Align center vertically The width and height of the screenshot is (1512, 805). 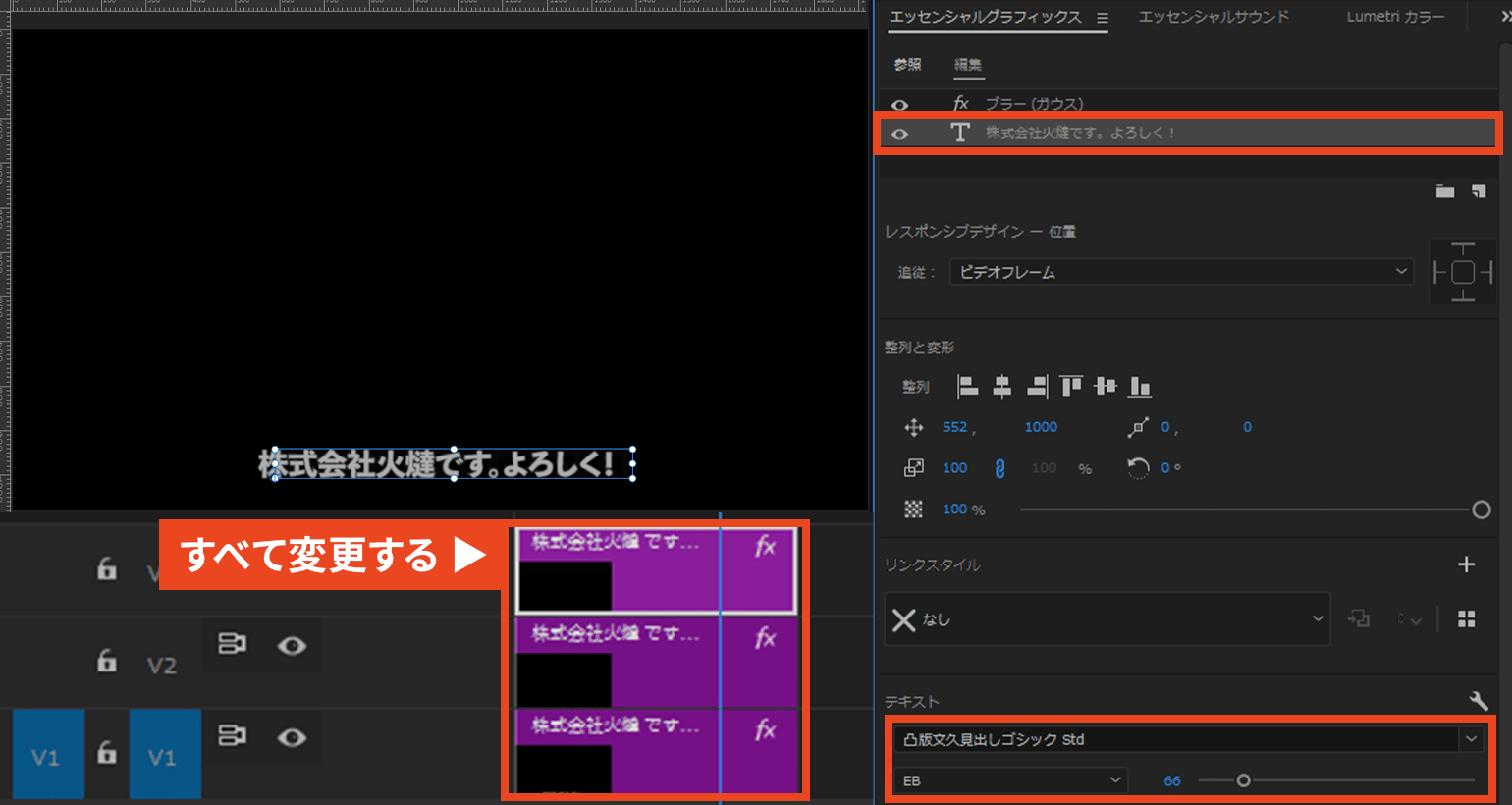tap(1106, 387)
